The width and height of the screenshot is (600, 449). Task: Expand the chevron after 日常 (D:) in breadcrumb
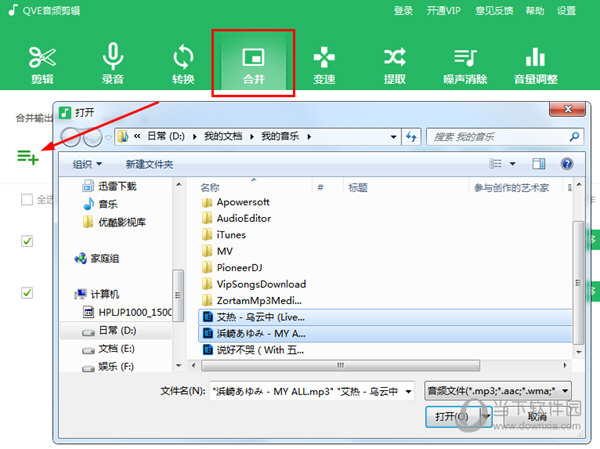coord(195,137)
